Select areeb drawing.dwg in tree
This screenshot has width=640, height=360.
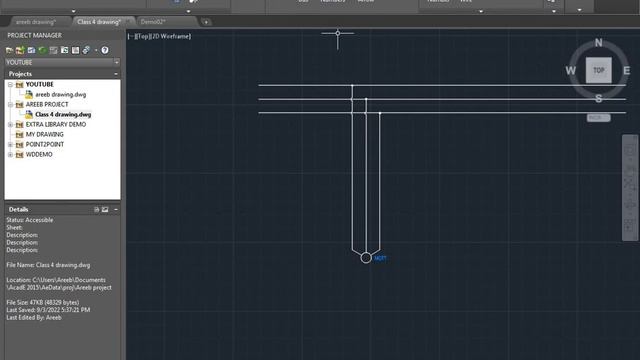pyautogui.click(x=60, y=95)
